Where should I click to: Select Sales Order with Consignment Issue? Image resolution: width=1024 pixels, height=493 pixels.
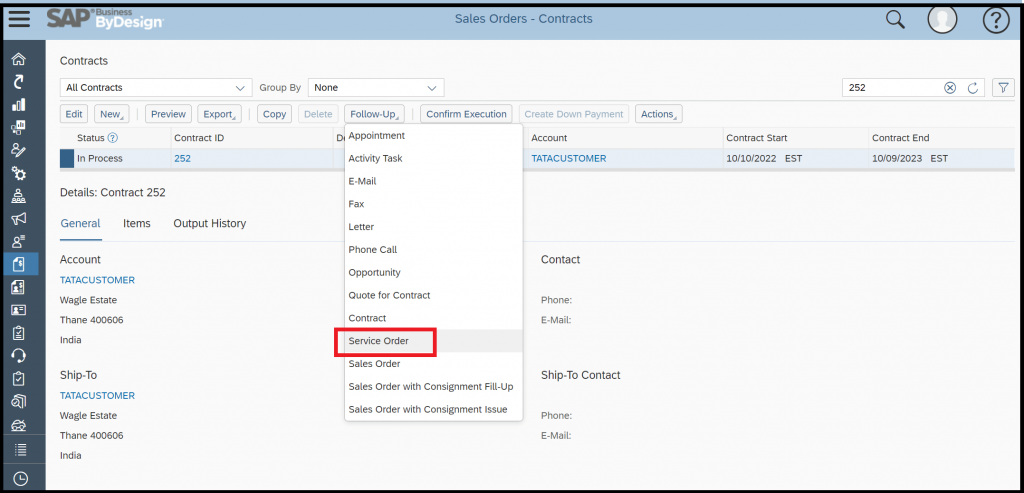click(428, 409)
